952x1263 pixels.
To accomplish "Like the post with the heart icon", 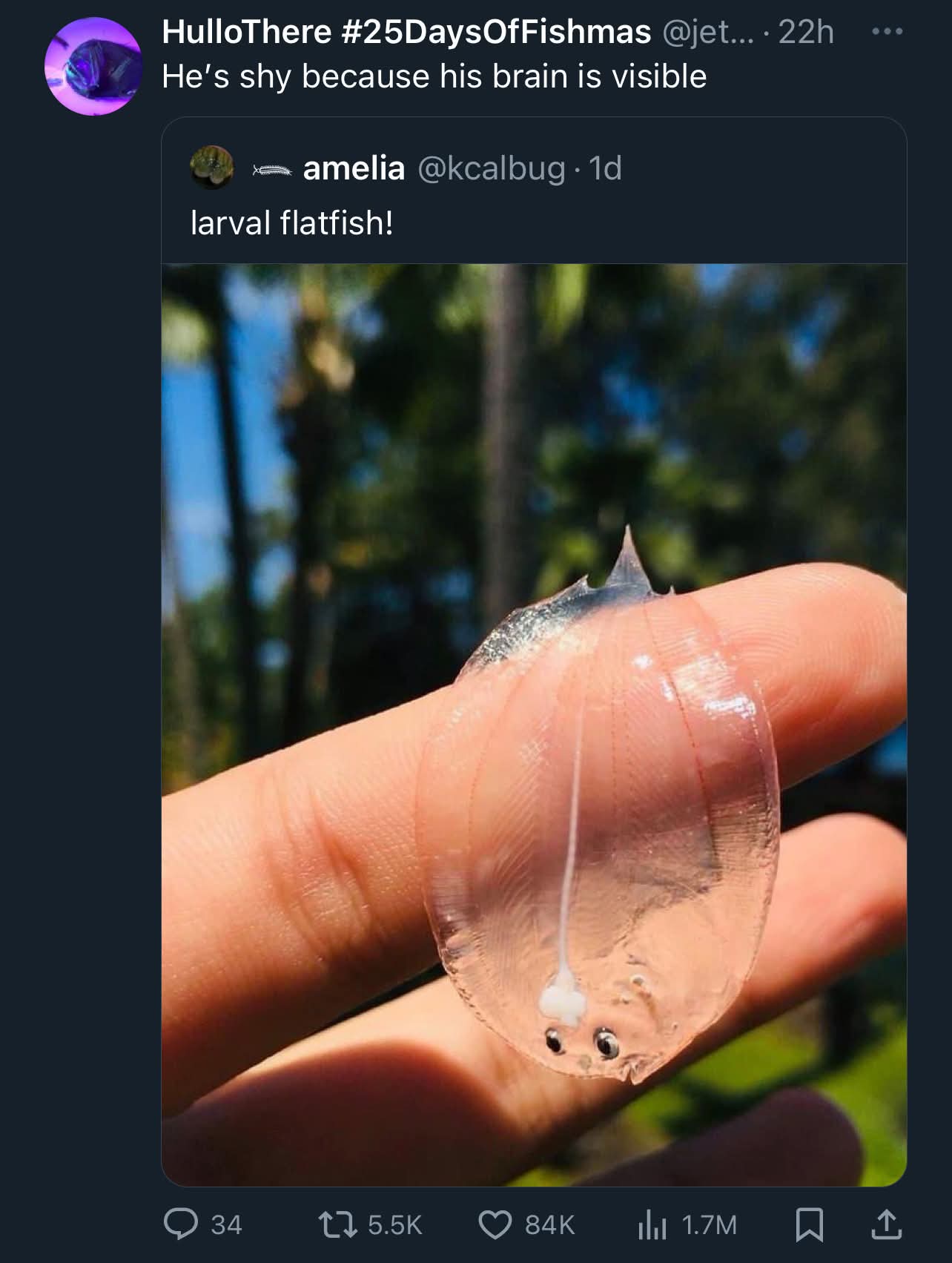I will pyautogui.click(x=495, y=1224).
